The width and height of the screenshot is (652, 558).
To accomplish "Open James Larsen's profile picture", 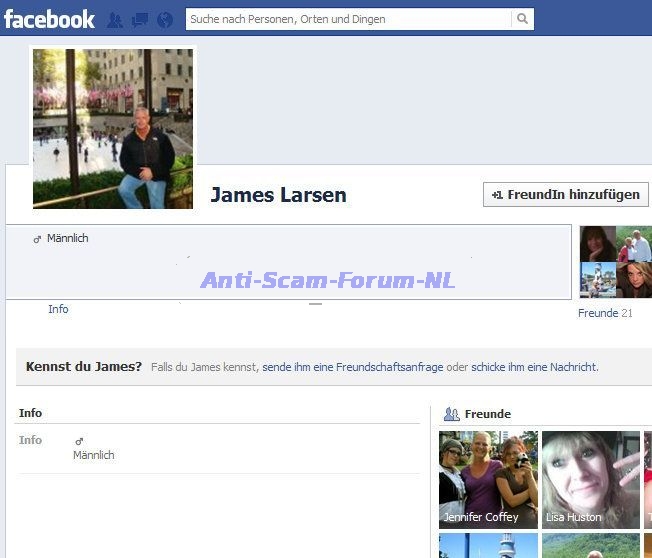I will [x=113, y=128].
